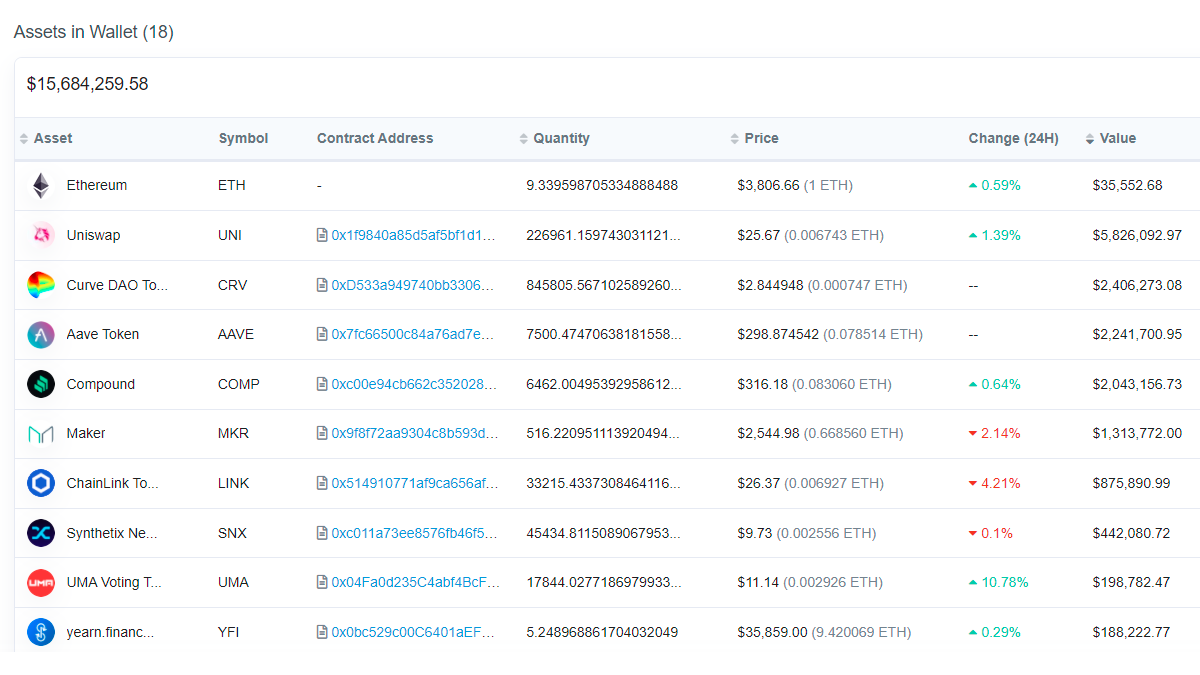Click the ChainLink Token hexagon icon
1200x675 pixels.
coord(41,483)
